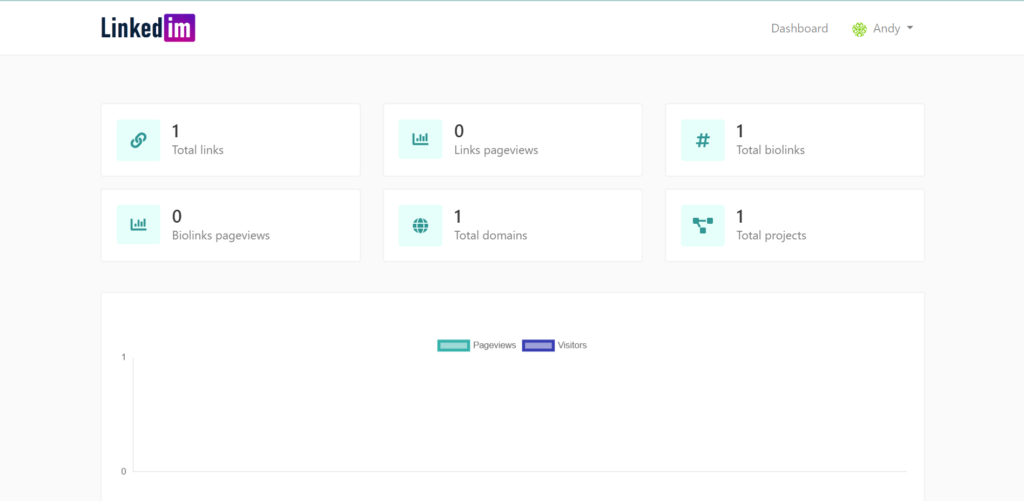Screen dimensions: 1024x501
Task: Click Andy's green avatar icon
Action: coord(859,29)
